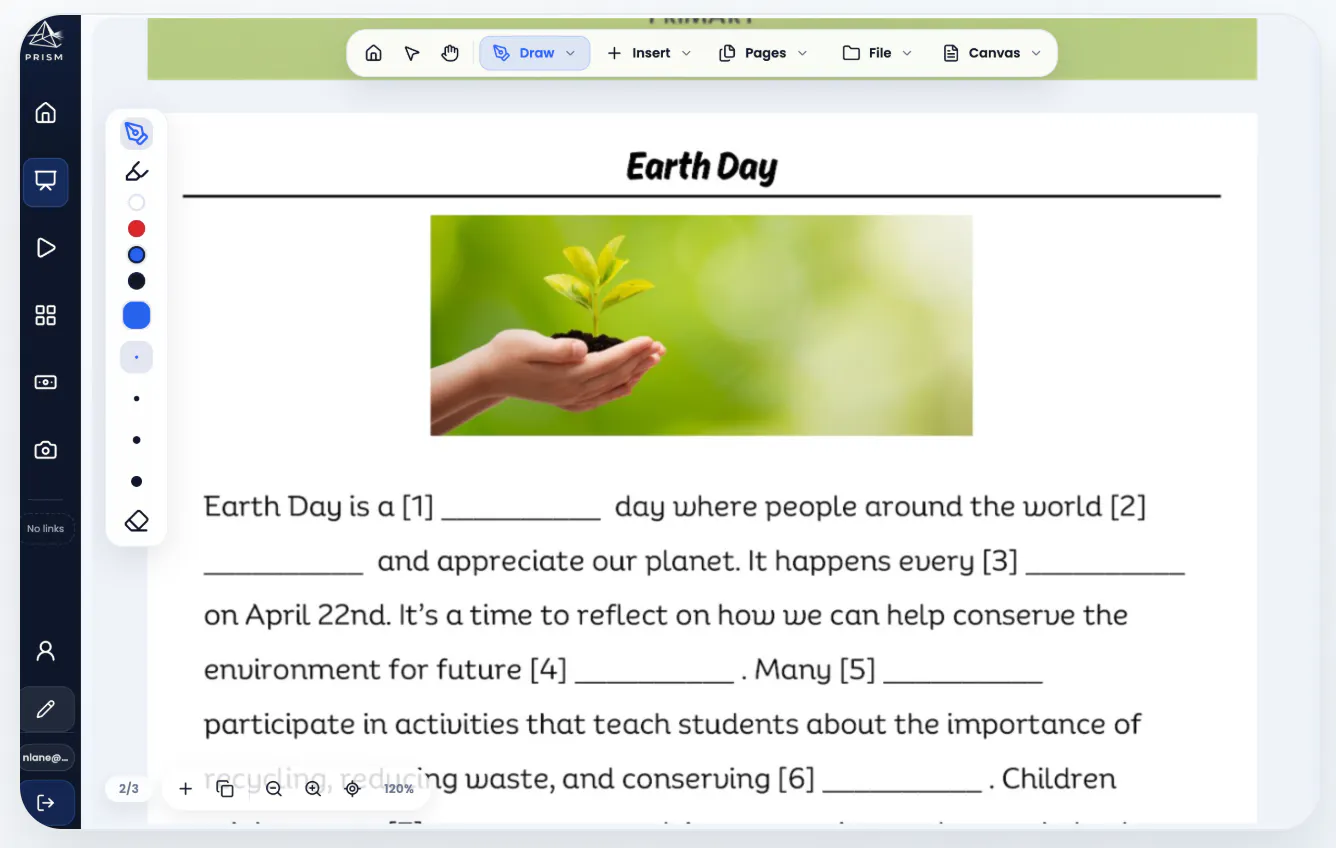Click the home icon in top toolbar
The width and height of the screenshot is (1336, 848).
(x=373, y=53)
